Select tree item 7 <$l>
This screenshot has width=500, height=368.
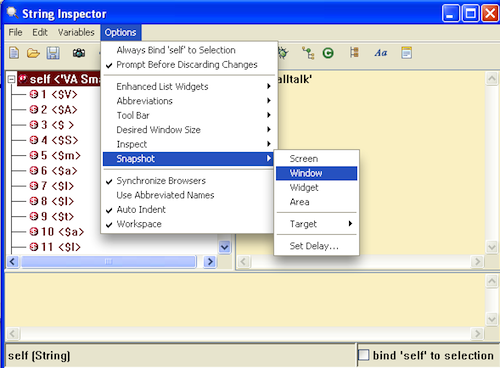point(57,186)
